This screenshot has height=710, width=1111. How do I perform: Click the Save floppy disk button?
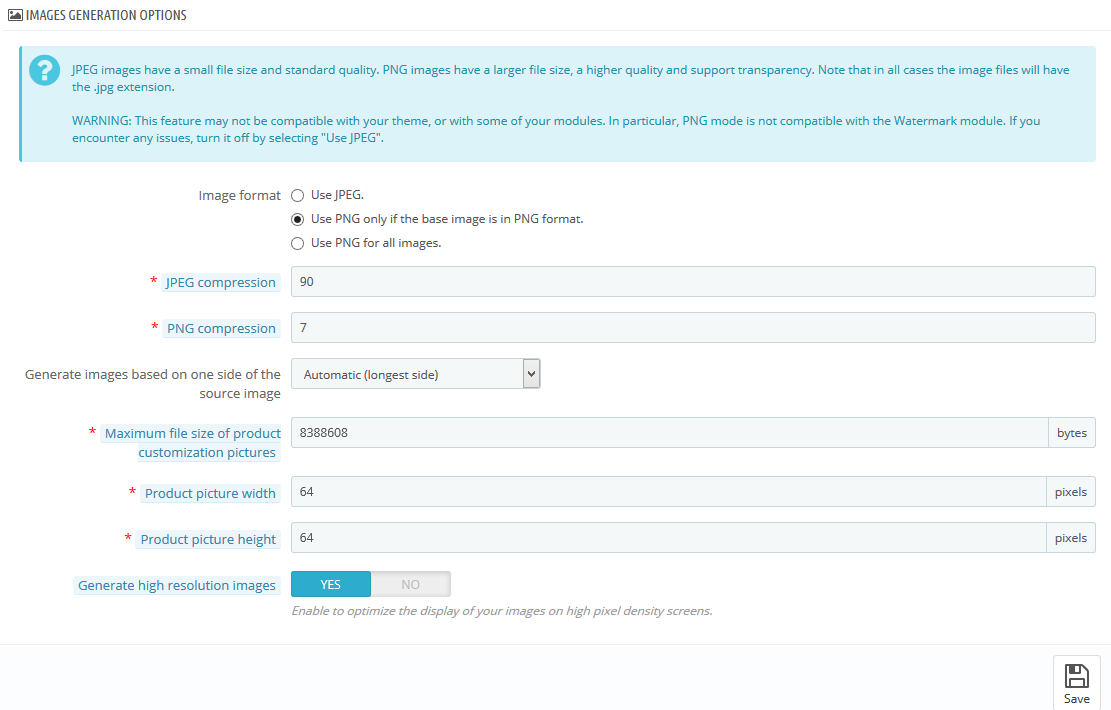[x=1076, y=683]
